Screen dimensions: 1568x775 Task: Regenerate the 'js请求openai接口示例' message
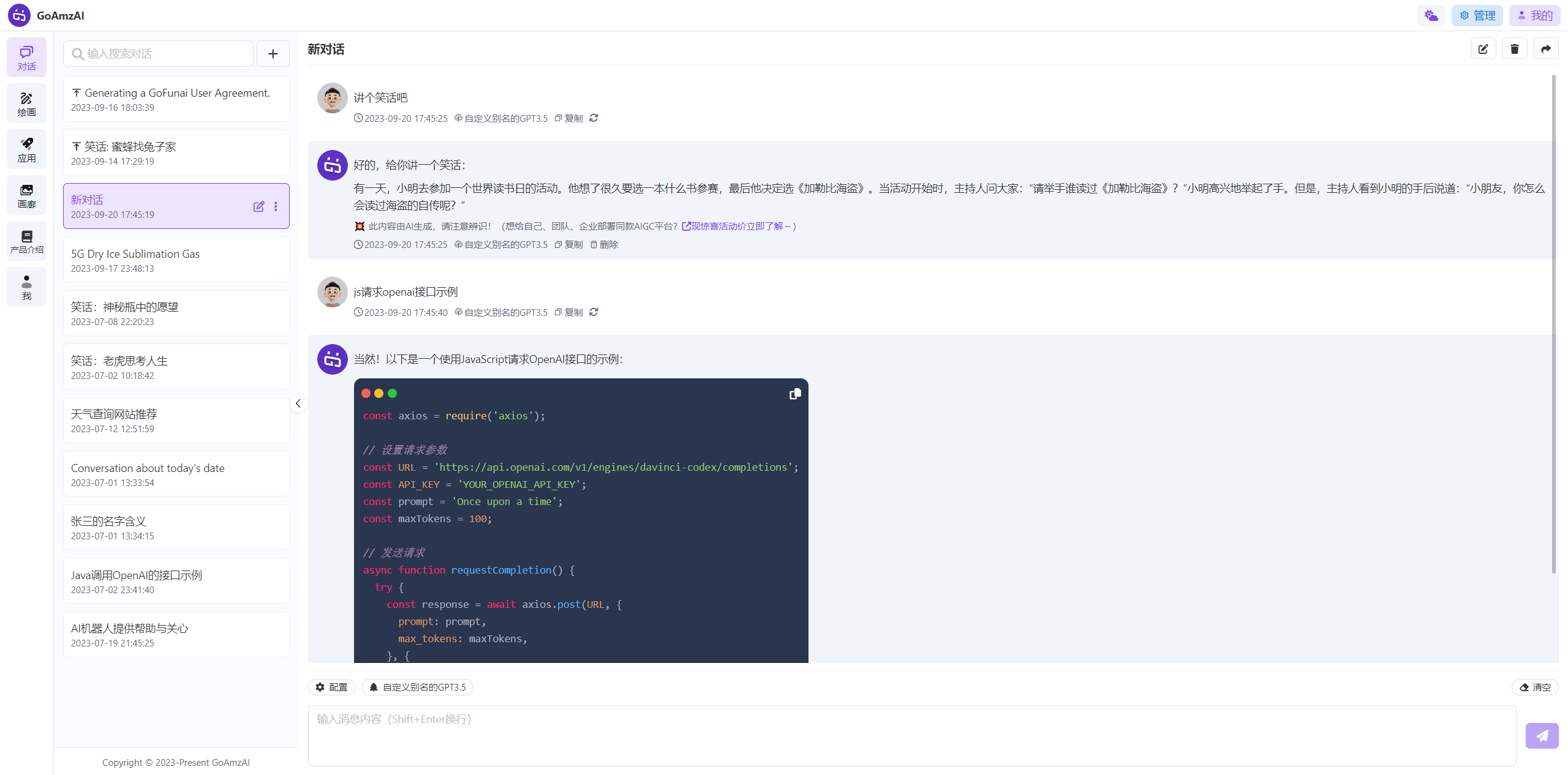click(x=594, y=312)
